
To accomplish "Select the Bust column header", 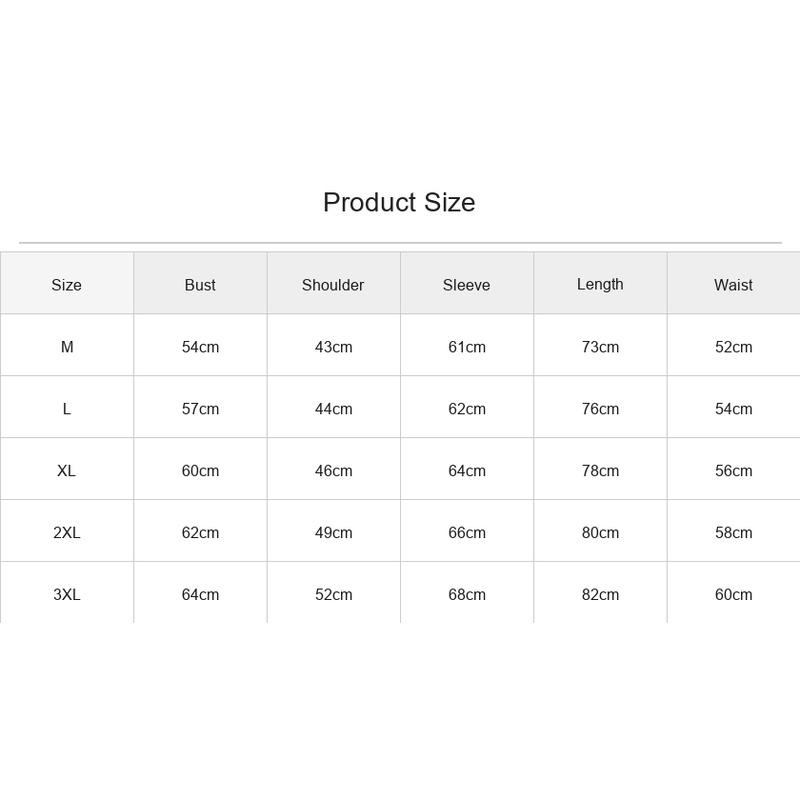I will tap(200, 285).
